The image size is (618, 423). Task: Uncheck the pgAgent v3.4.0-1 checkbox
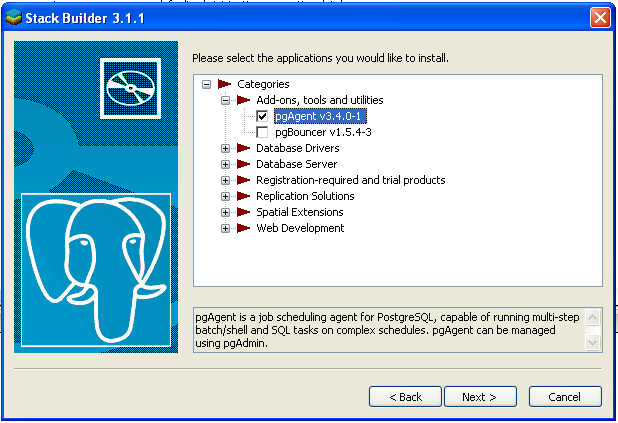262,116
